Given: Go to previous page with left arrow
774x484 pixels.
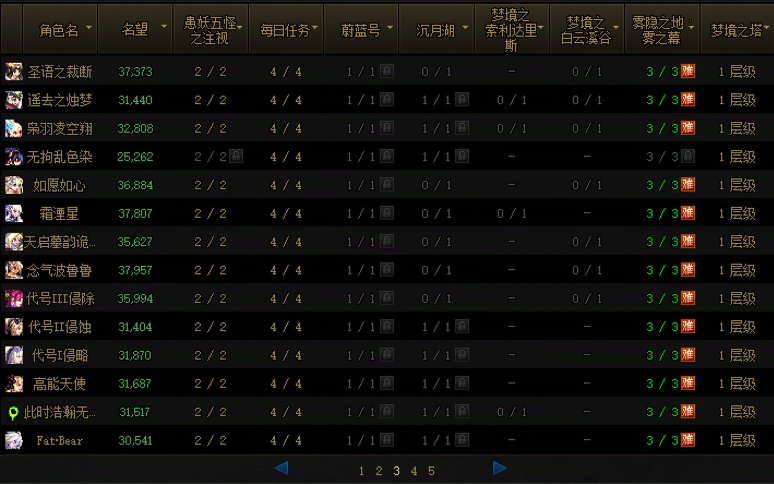Looking at the screenshot, I should (281, 468).
